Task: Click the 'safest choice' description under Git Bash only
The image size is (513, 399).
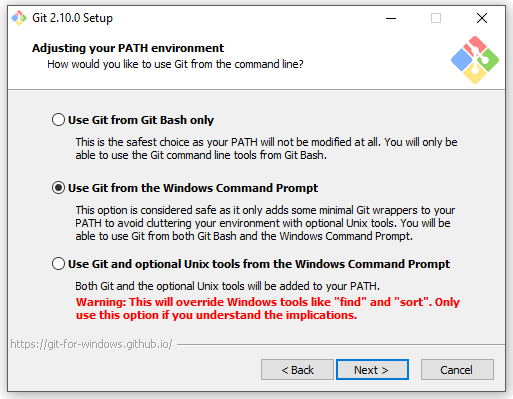Action: pyautogui.click(x=266, y=149)
